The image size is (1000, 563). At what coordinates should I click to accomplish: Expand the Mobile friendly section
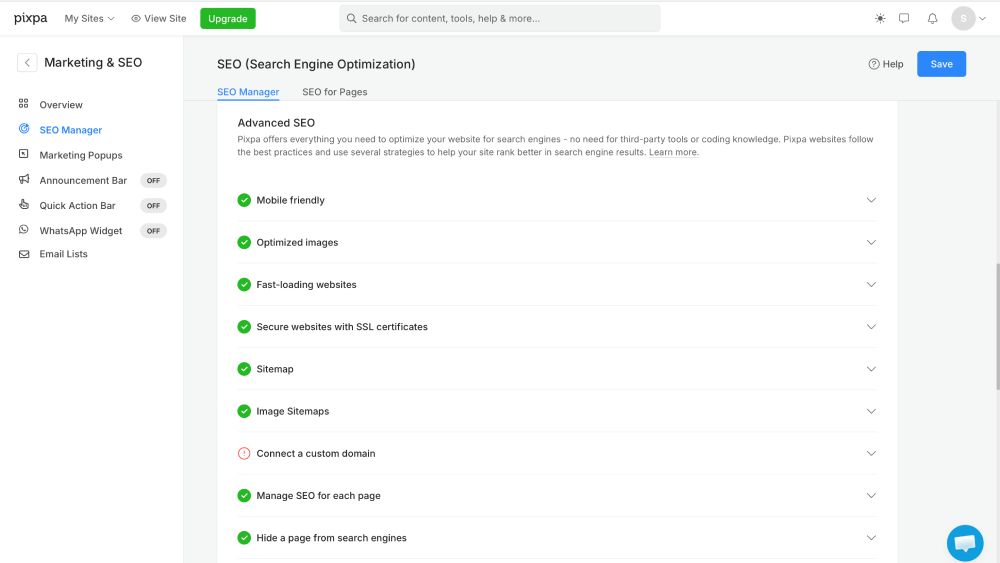click(871, 200)
